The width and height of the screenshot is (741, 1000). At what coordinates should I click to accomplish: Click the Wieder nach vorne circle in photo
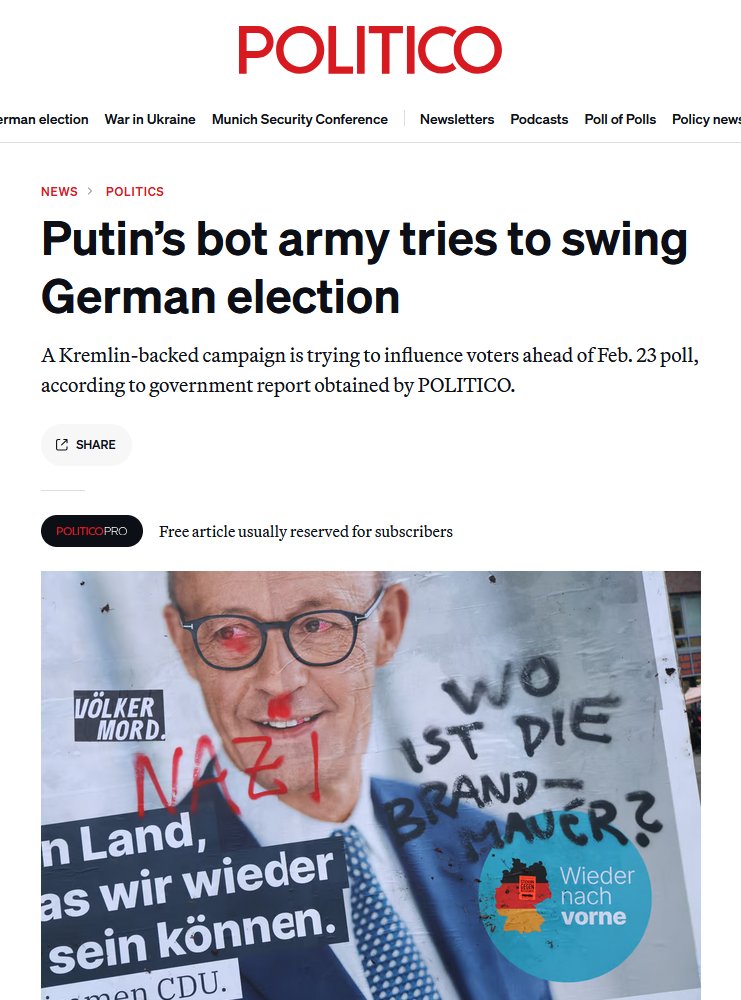tap(566, 906)
